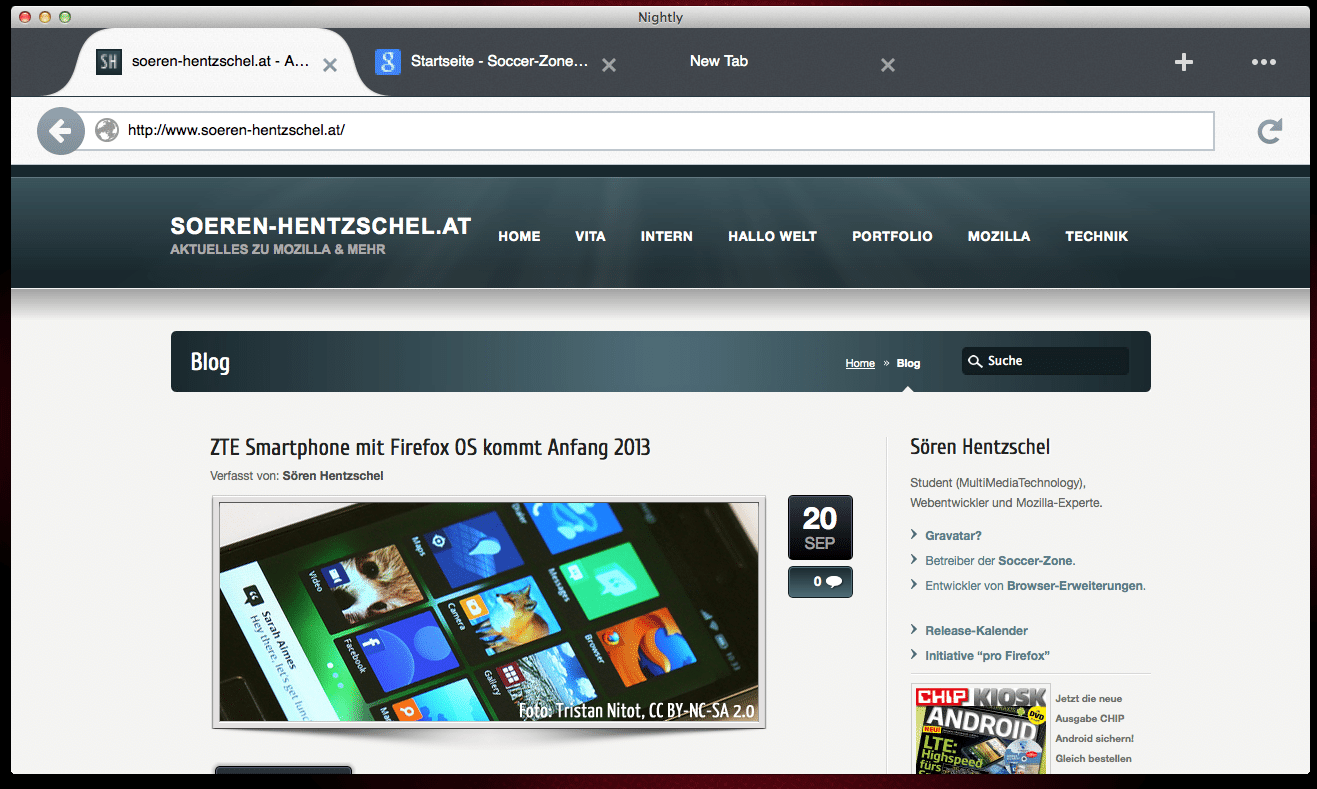The width and height of the screenshot is (1317, 789).
Task: Click the Google favicon on Soccer-Zone tab
Action: point(388,62)
